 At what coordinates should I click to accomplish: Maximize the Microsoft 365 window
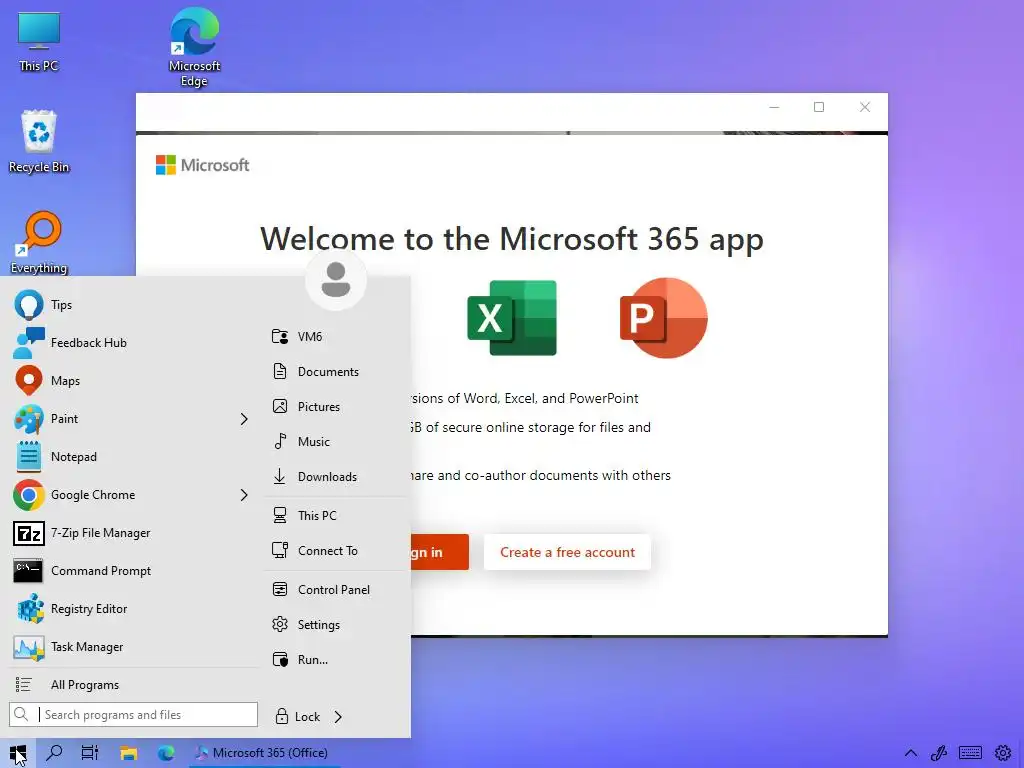tap(819, 107)
